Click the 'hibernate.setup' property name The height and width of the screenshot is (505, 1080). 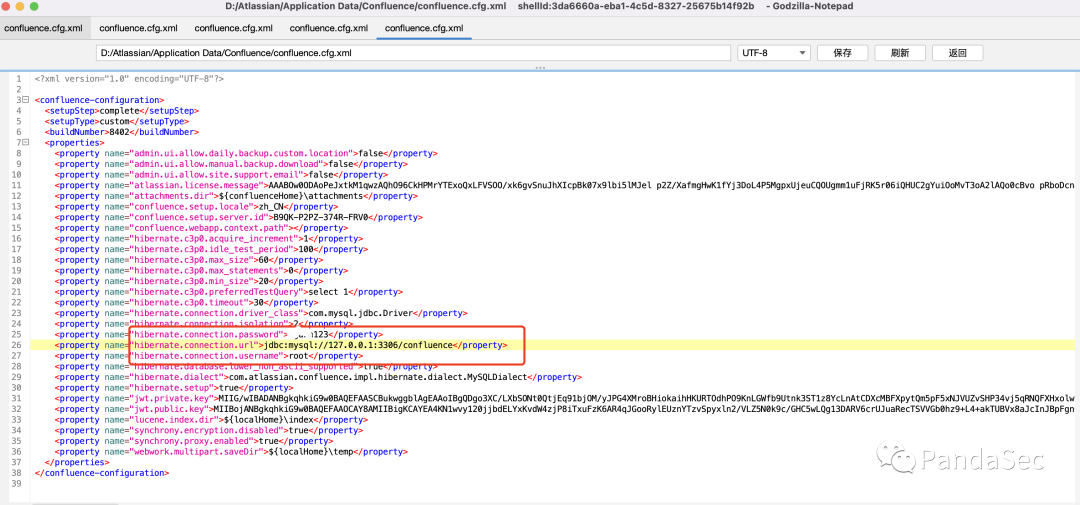point(174,388)
